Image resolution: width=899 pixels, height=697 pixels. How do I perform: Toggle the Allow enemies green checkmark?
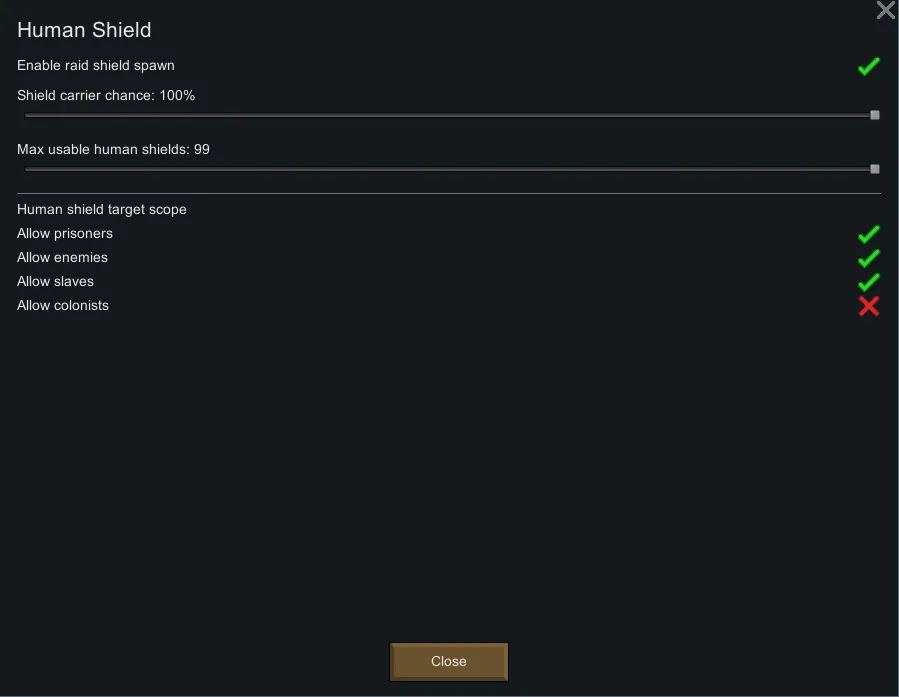coord(868,258)
